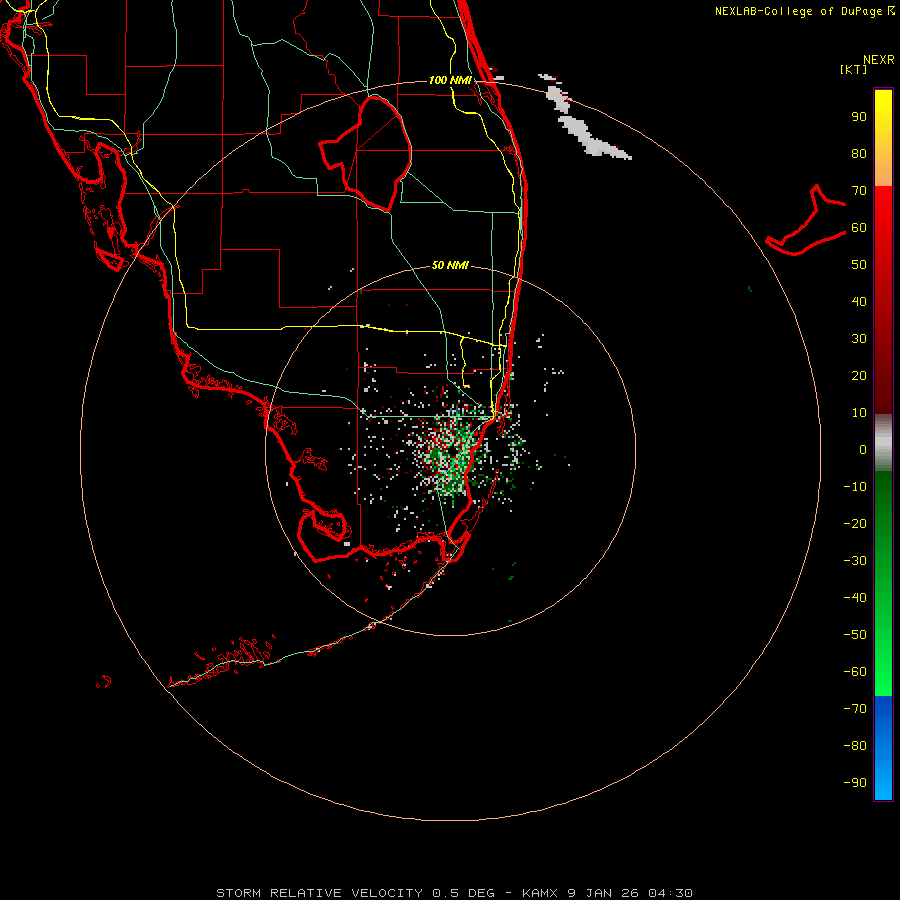This screenshot has height=900, width=900.
Task: Click the NEXR label above the color bar
Action: (879, 60)
